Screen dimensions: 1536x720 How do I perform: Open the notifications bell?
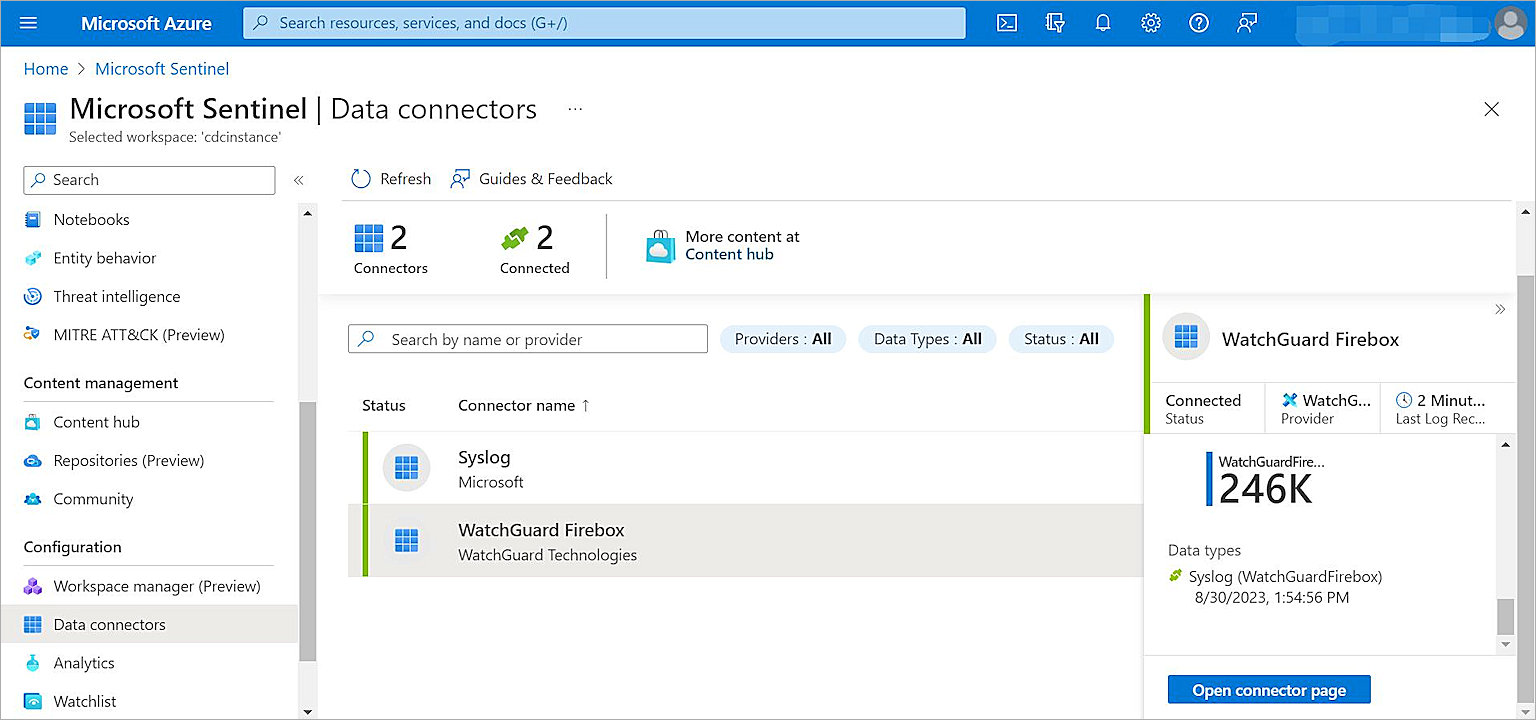(1103, 22)
